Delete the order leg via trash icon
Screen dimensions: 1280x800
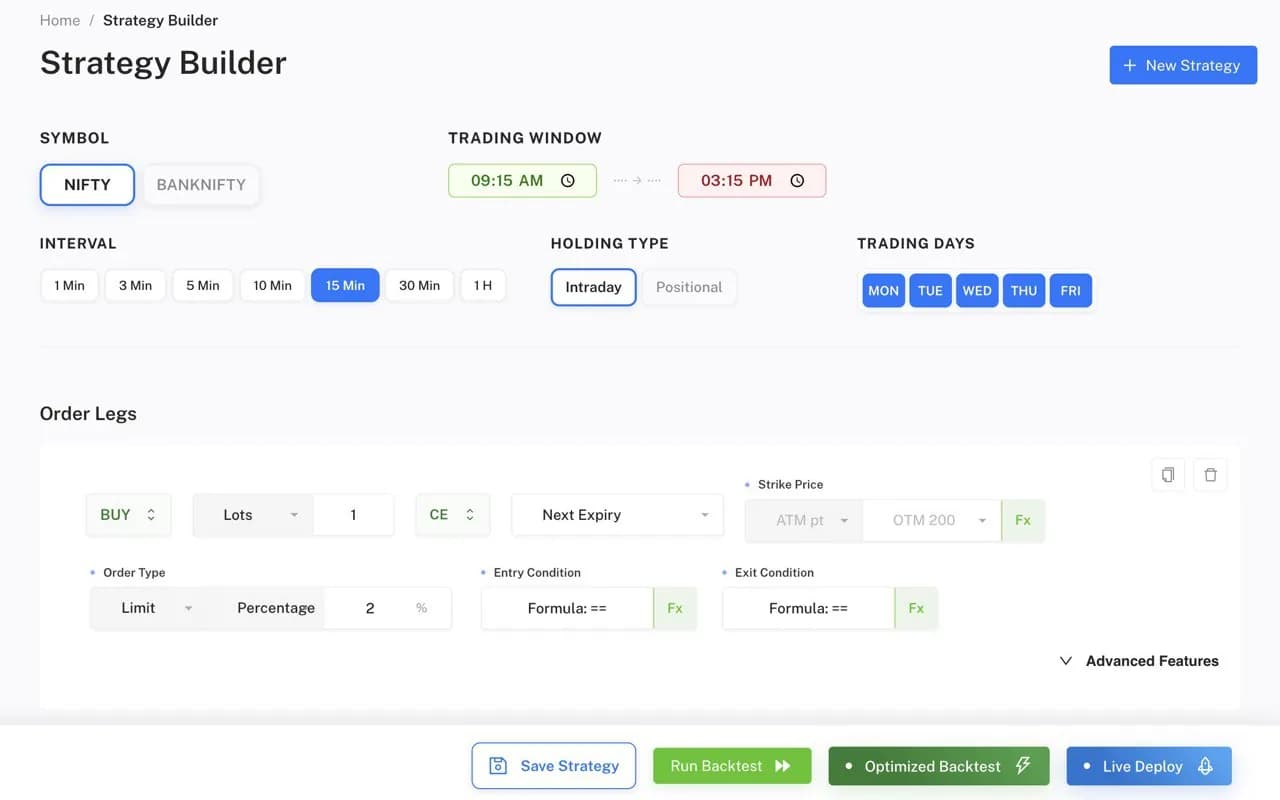(1210, 475)
